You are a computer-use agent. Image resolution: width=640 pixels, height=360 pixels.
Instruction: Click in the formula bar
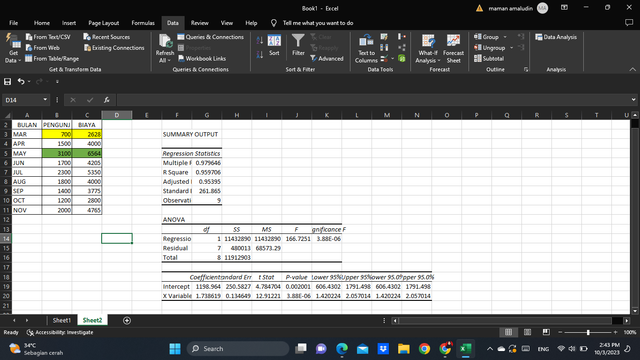373,100
